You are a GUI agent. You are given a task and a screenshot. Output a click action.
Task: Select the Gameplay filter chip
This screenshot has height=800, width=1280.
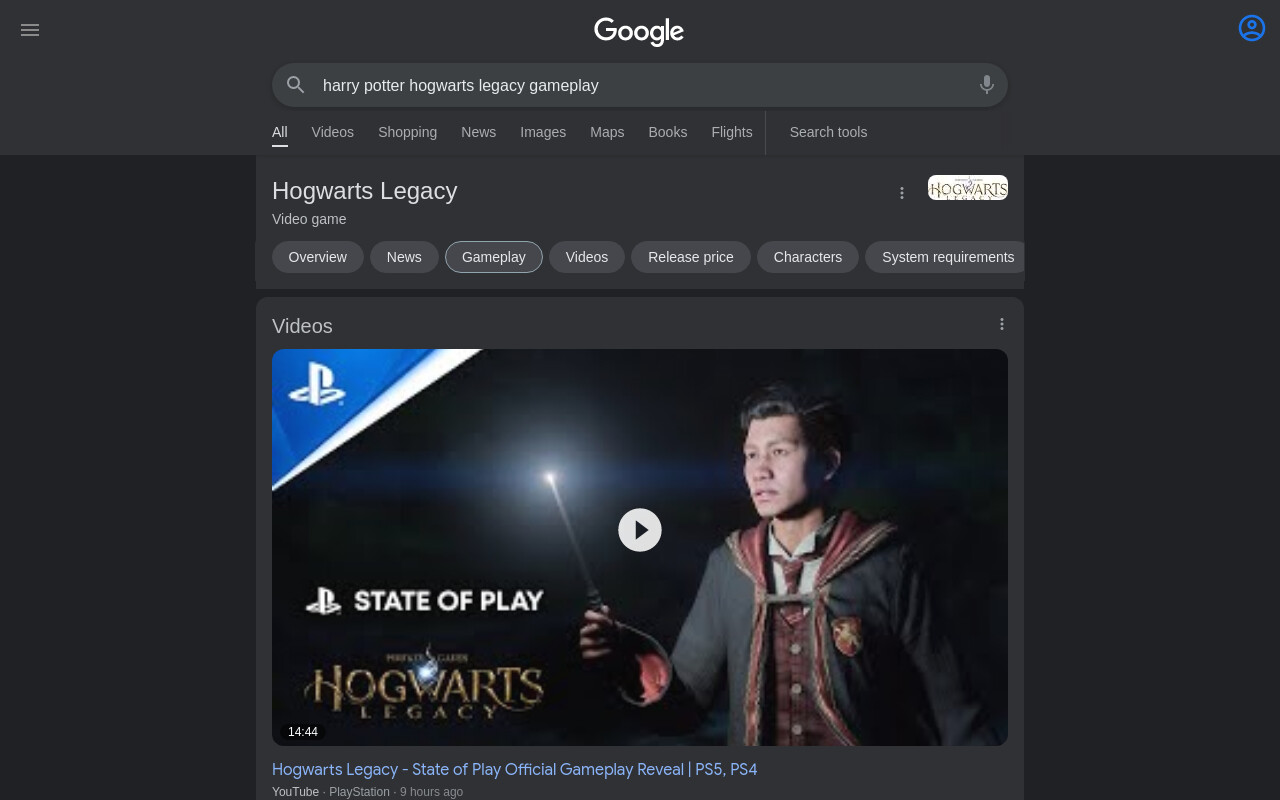click(494, 257)
